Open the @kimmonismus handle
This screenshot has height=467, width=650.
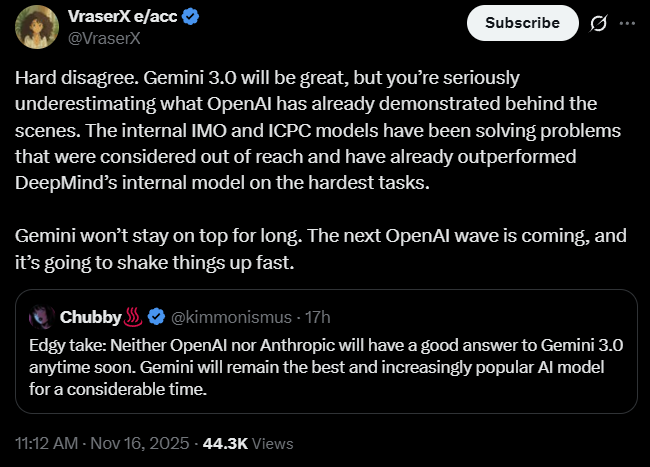(231, 317)
